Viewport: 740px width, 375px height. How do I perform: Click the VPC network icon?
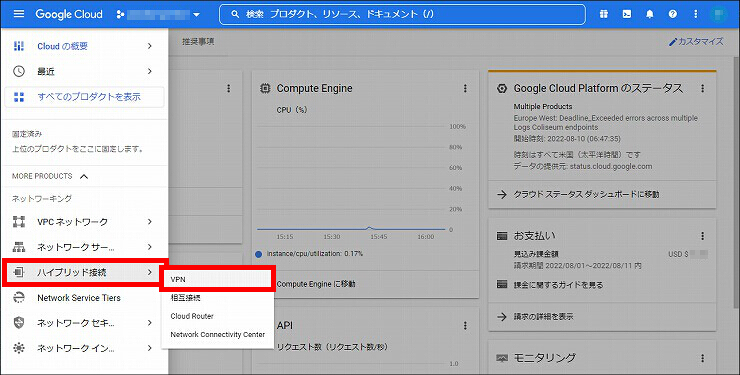tap(19, 221)
